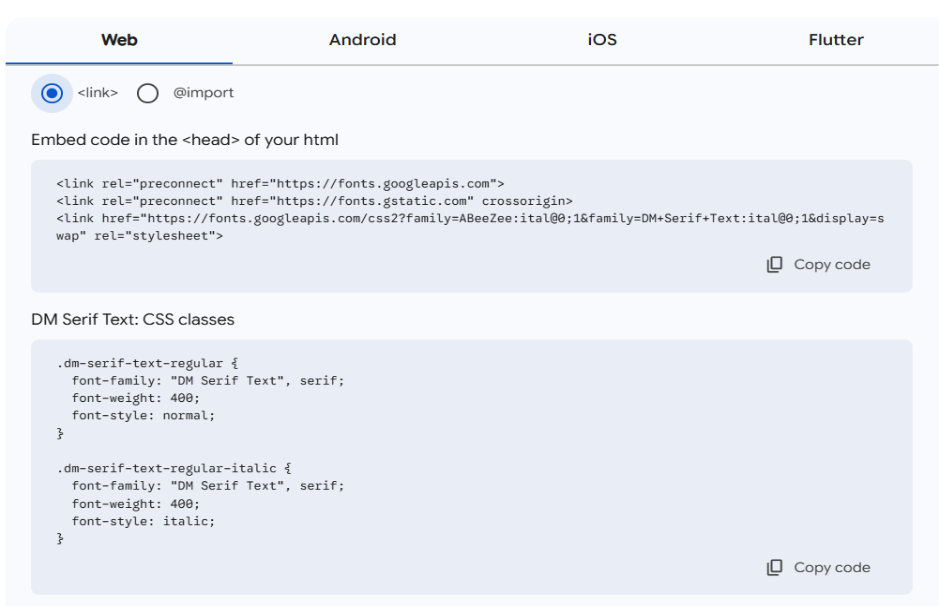The width and height of the screenshot is (939, 606).
Task: Click the .dm-serif-text-regular-italic selector line
Action: [174, 468]
